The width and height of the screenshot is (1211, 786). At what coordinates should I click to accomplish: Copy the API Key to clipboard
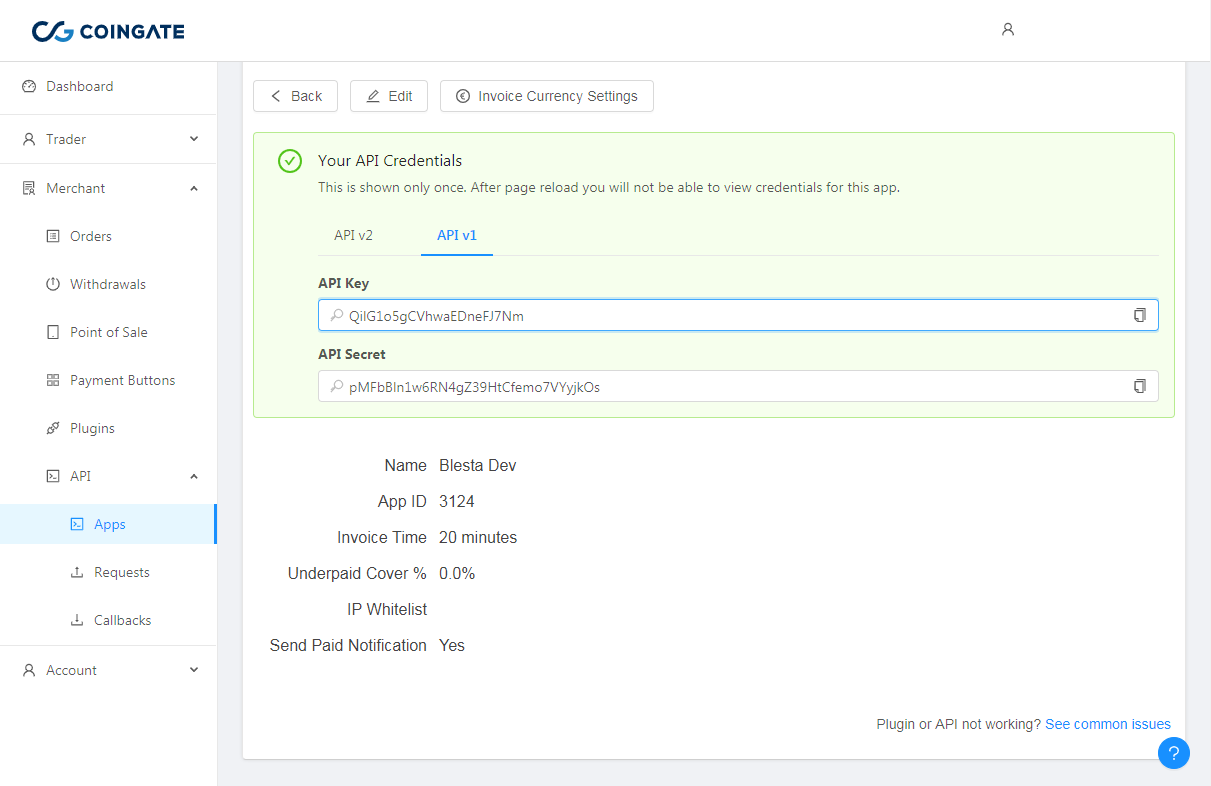click(x=1139, y=316)
